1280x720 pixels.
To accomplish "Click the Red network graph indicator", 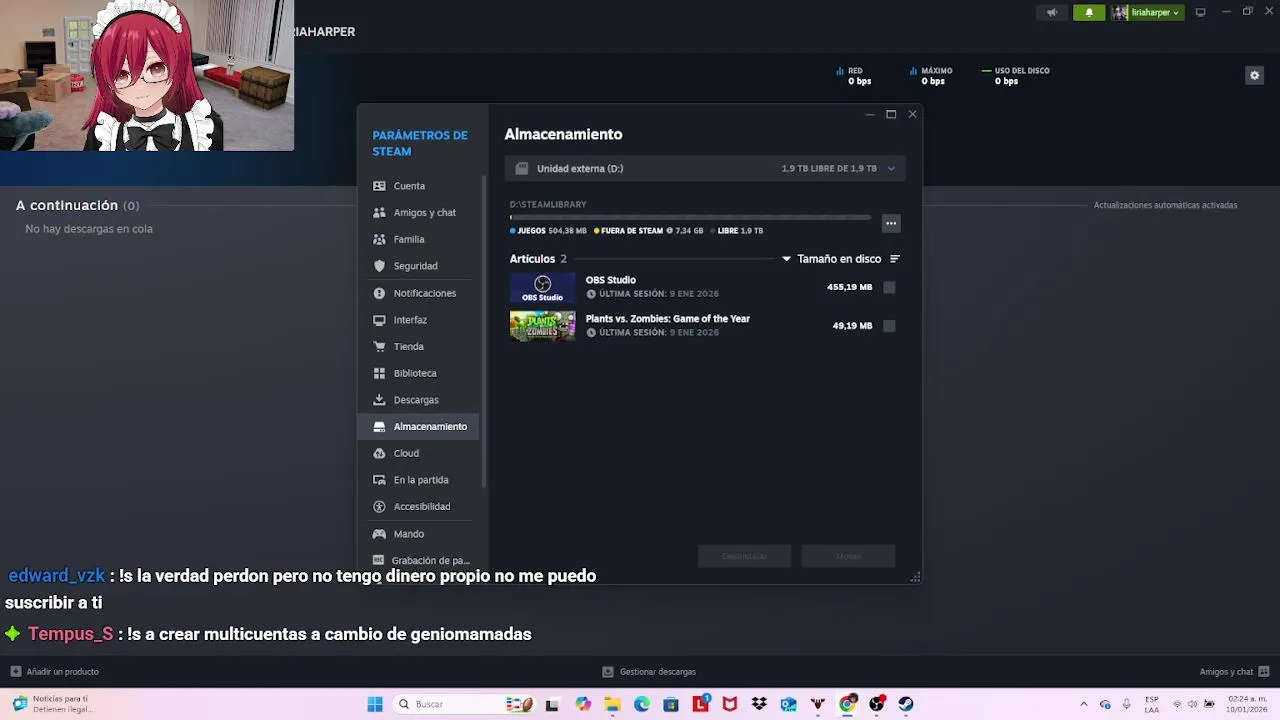I will click(x=853, y=76).
